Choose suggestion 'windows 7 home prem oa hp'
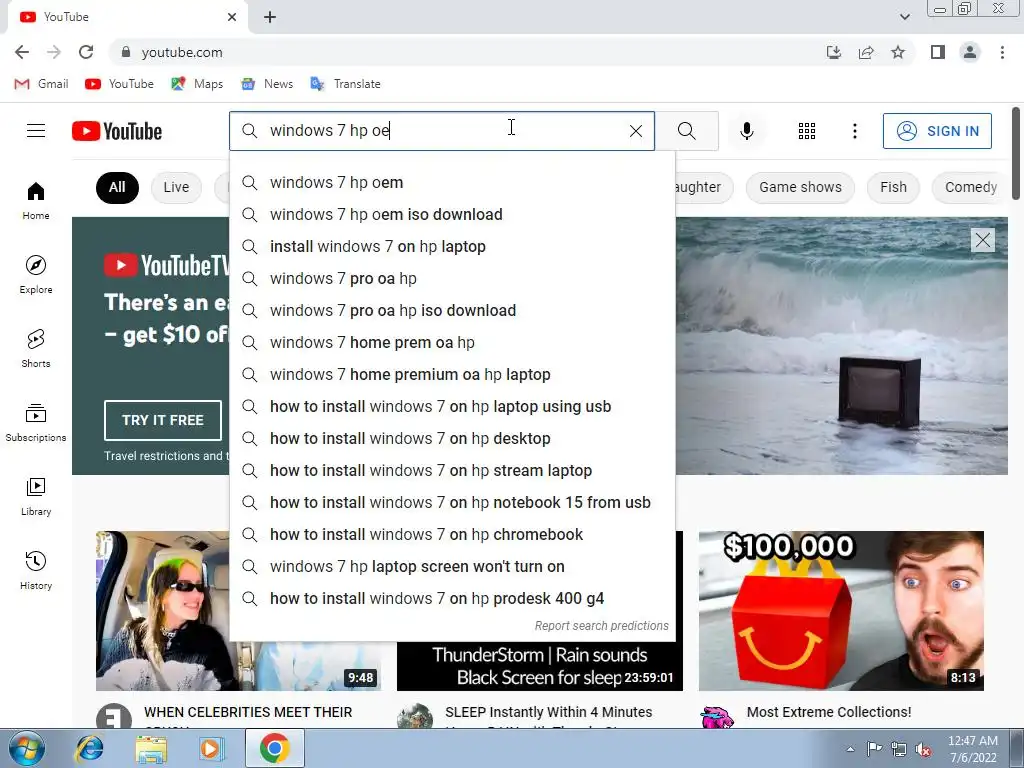The image size is (1024, 768). point(452,342)
